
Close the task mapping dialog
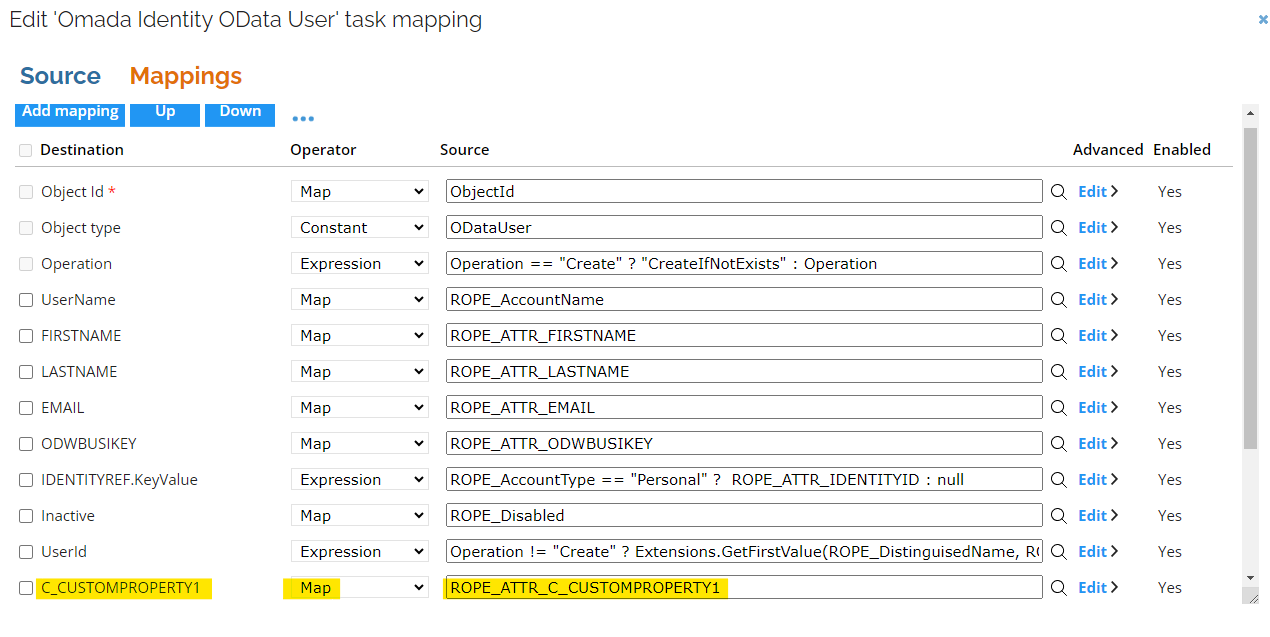pos(1263,19)
